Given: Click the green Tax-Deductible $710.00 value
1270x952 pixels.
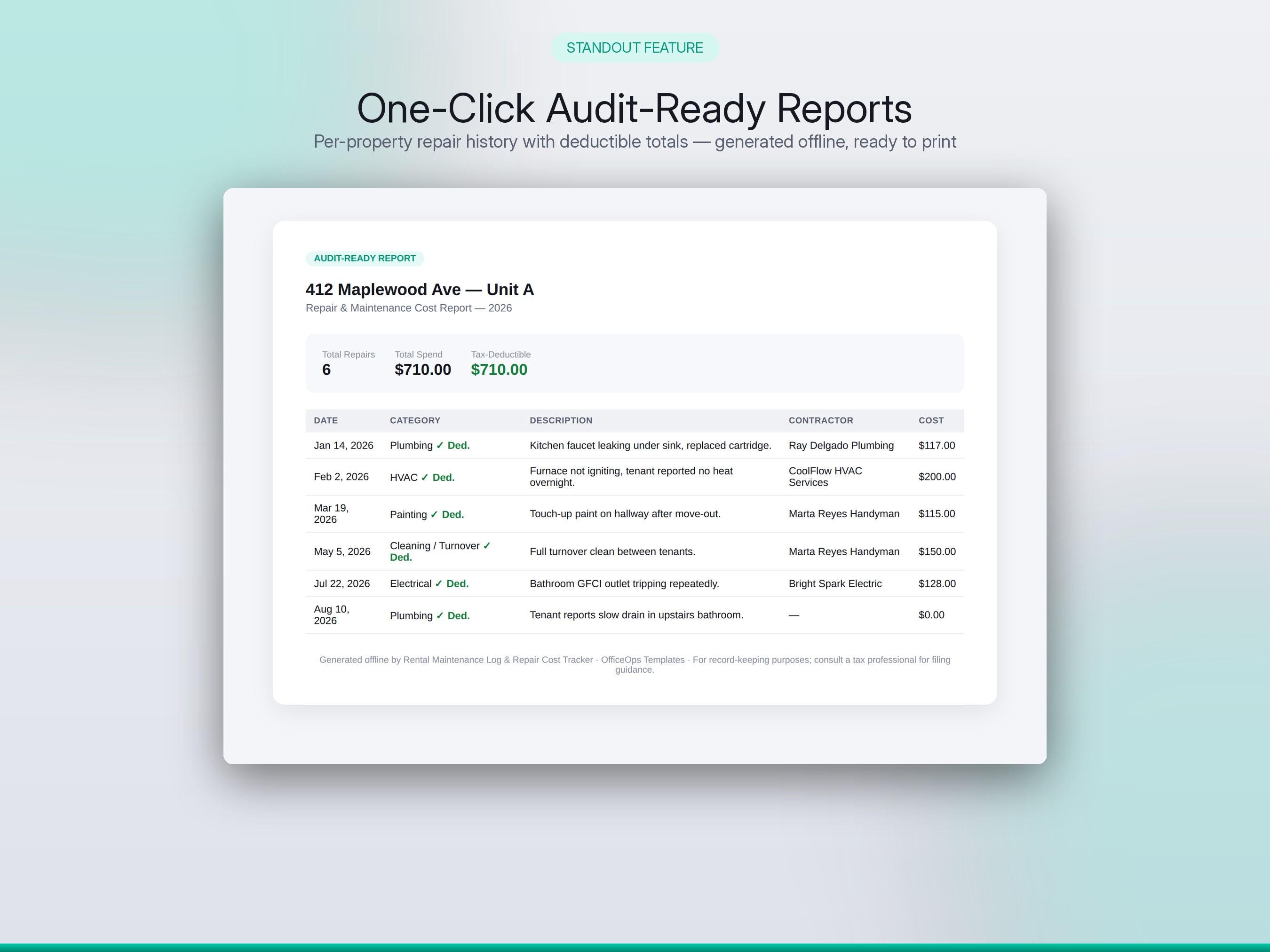Looking at the screenshot, I should tap(499, 370).
